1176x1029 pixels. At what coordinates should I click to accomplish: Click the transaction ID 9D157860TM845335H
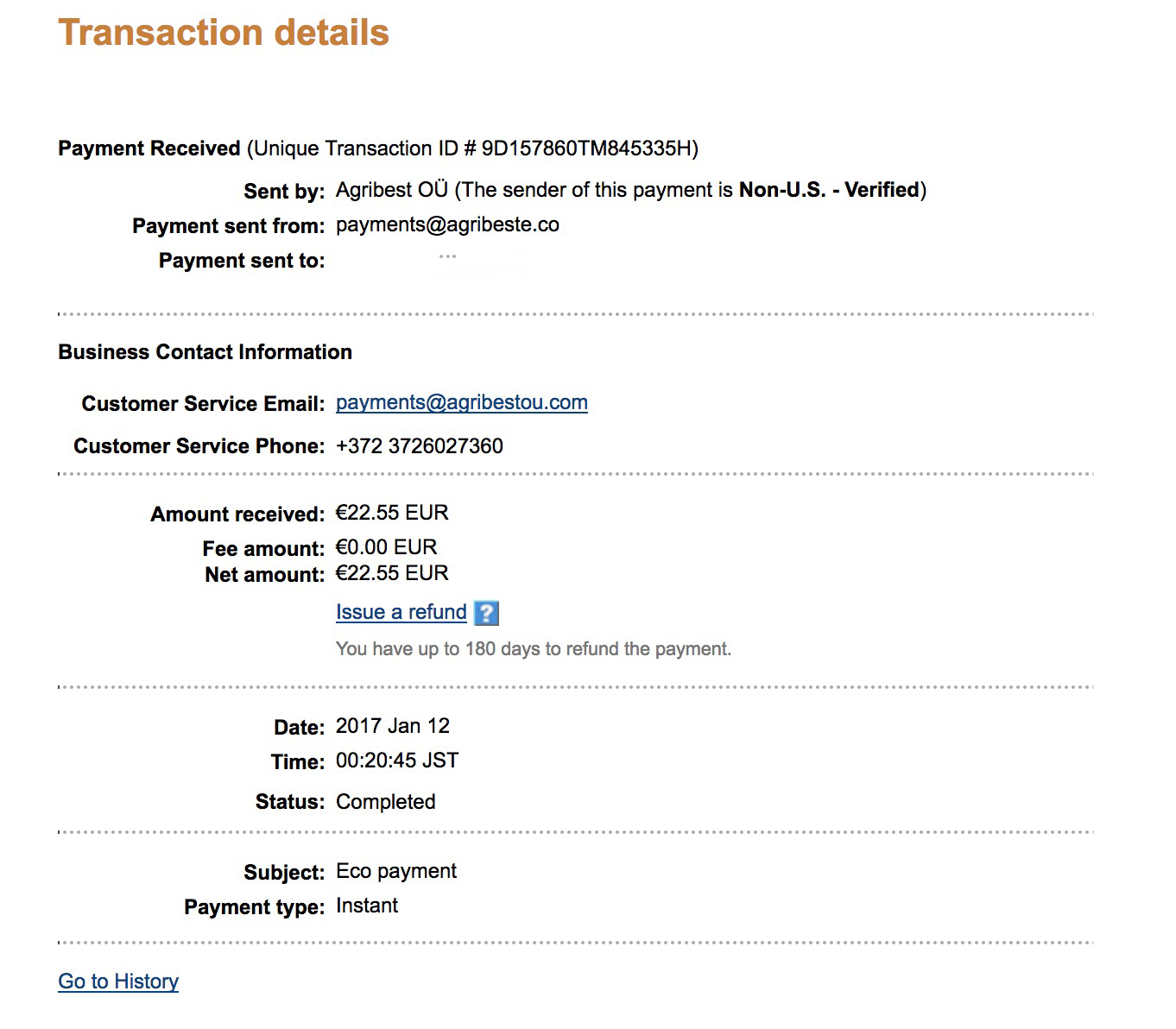(587, 148)
